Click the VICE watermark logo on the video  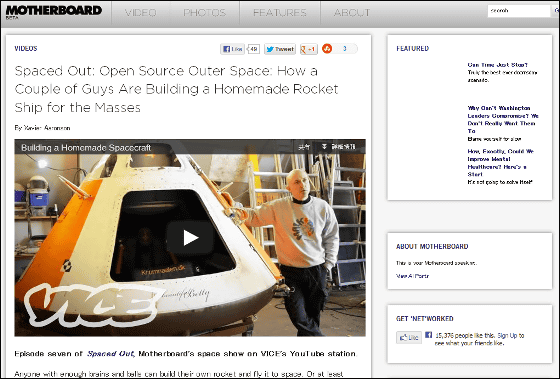point(95,304)
